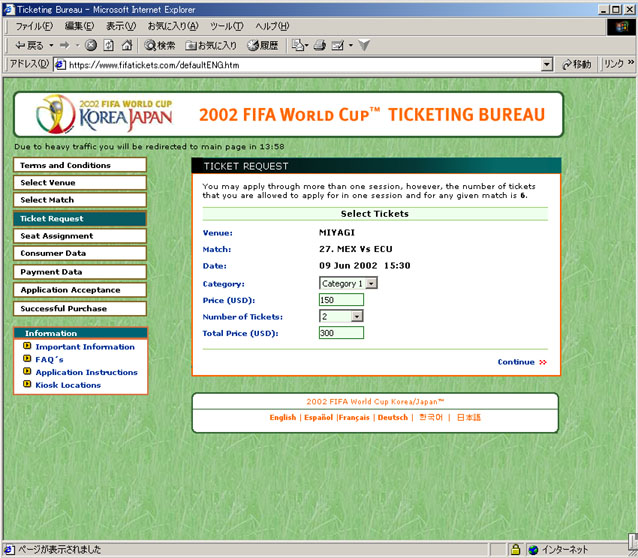Open the Application Instructions link
Image resolution: width=638 pixels, height=558 pixels.
pyautogui.click(x=86, y=372)
